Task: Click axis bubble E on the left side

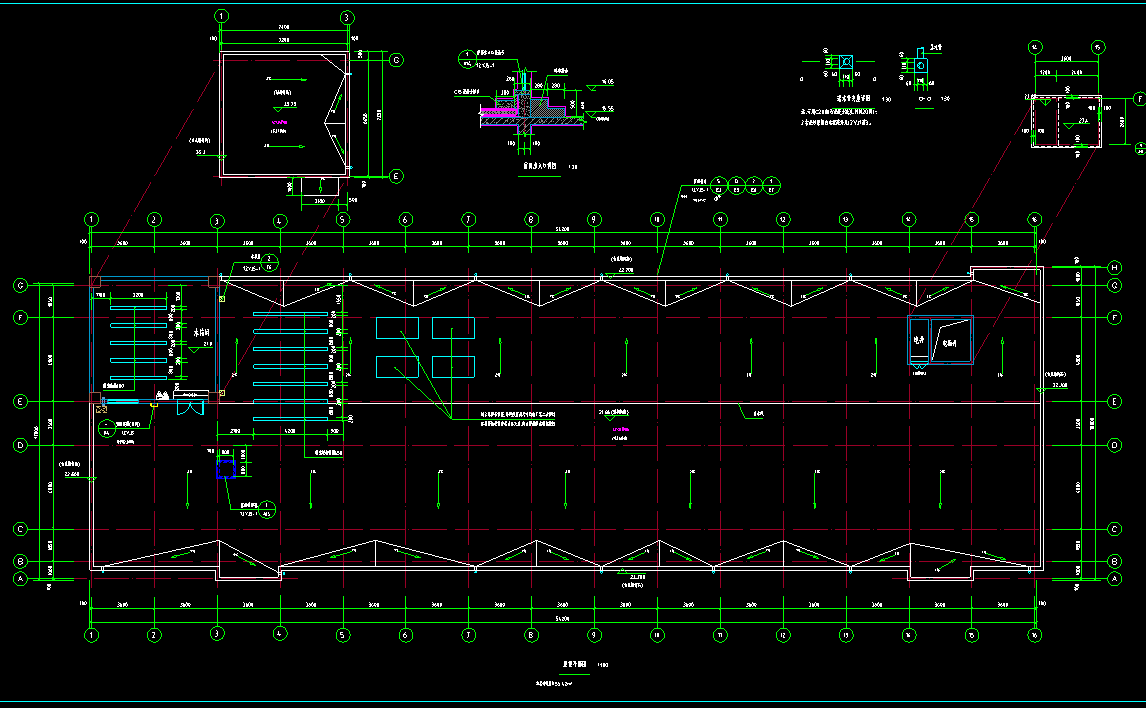Action: click(x=19, y=401)
